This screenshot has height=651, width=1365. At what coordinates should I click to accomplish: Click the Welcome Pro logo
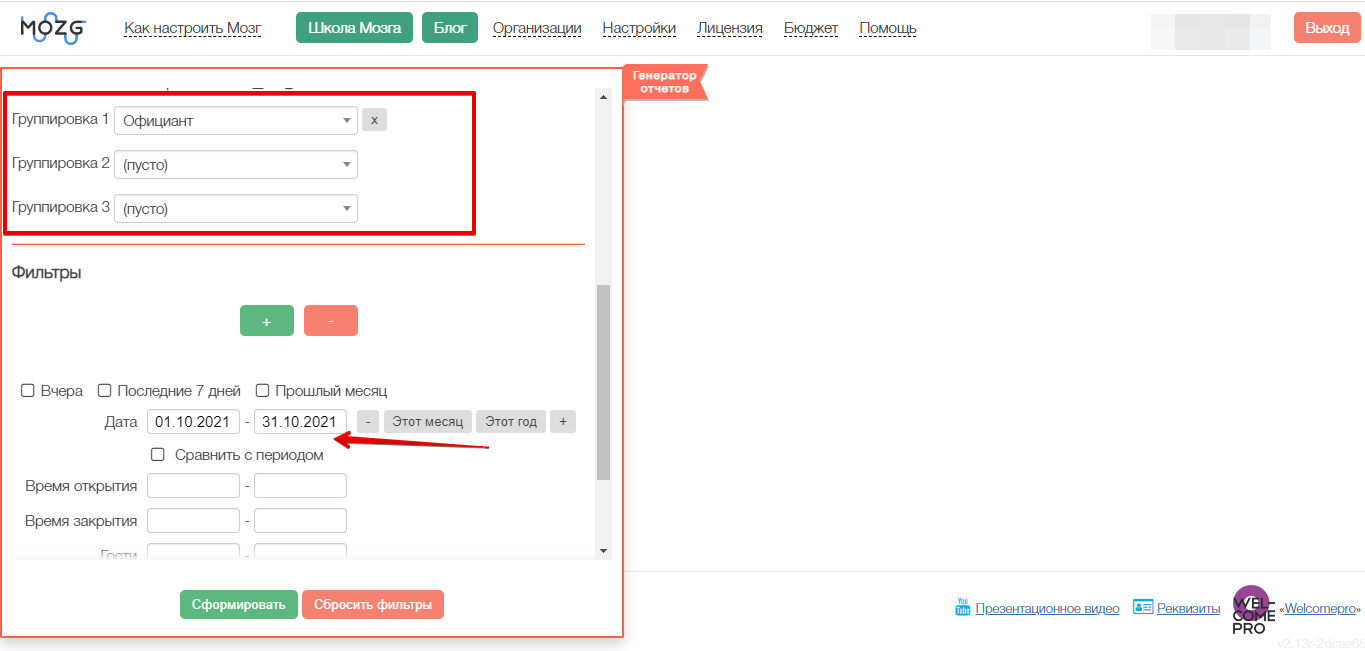pyautogui.click(x=1253, y=609)
